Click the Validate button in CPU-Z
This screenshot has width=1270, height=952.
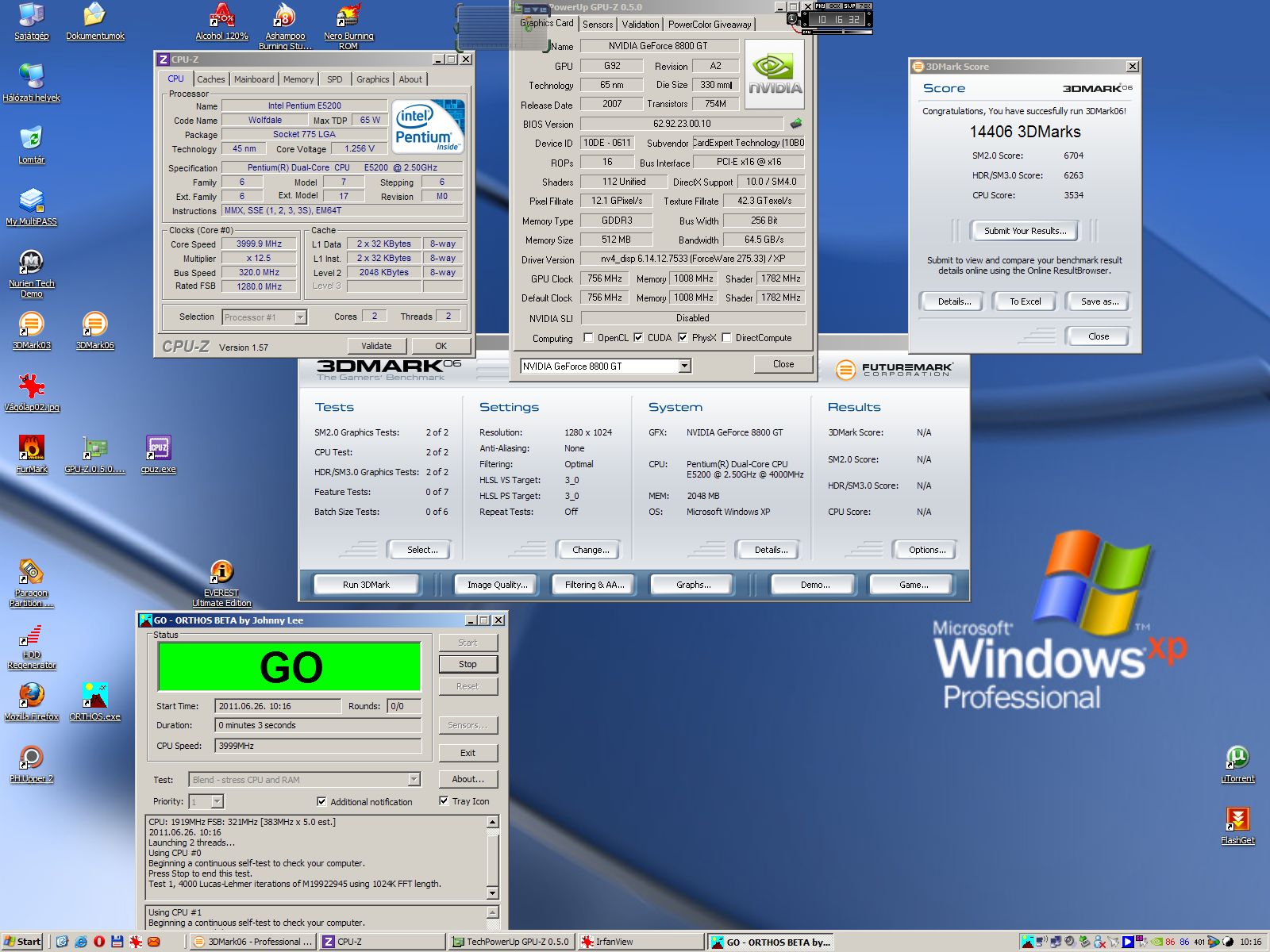click(x=377, y=346)
